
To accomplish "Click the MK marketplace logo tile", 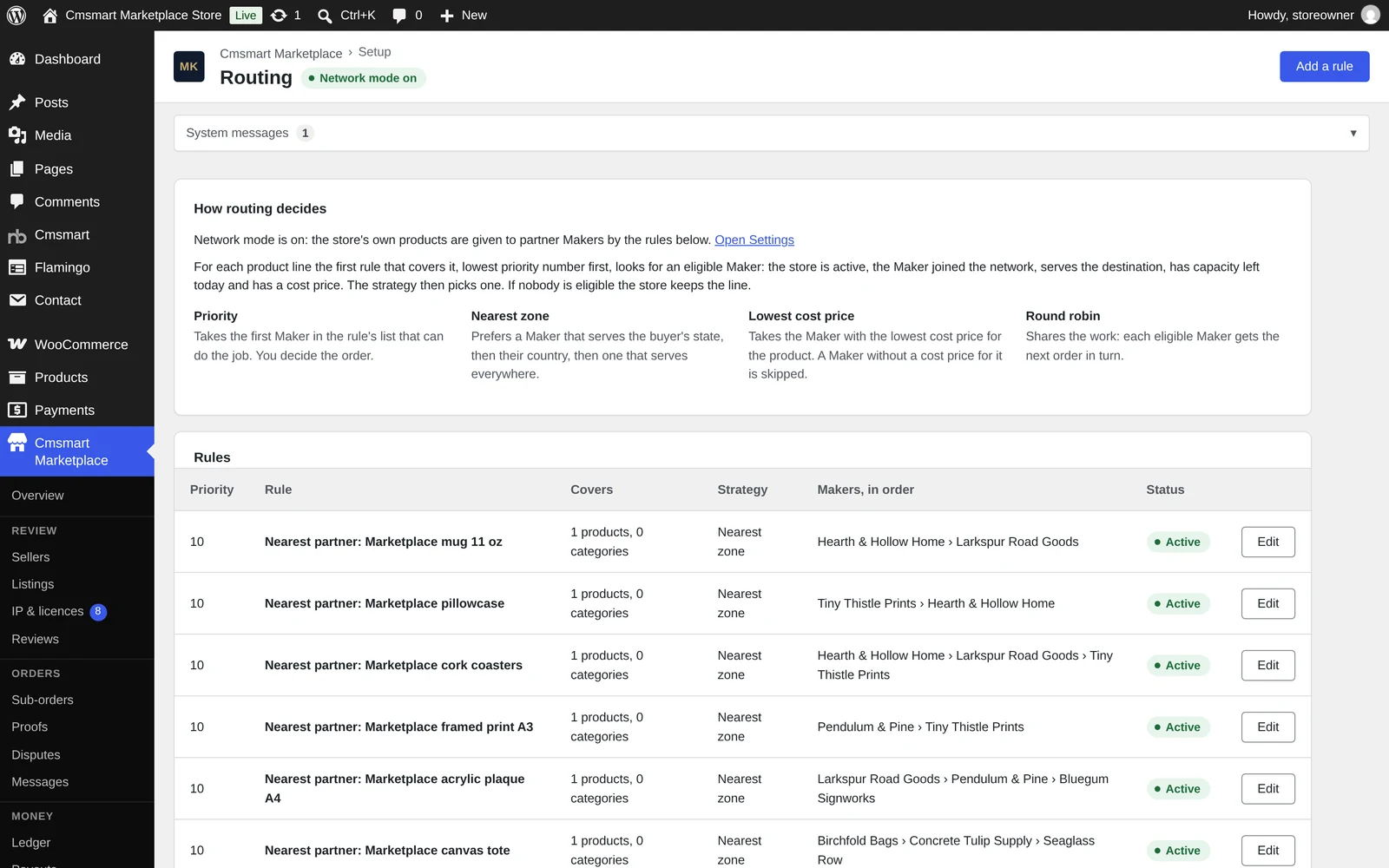I will click(x=189, y=67).
